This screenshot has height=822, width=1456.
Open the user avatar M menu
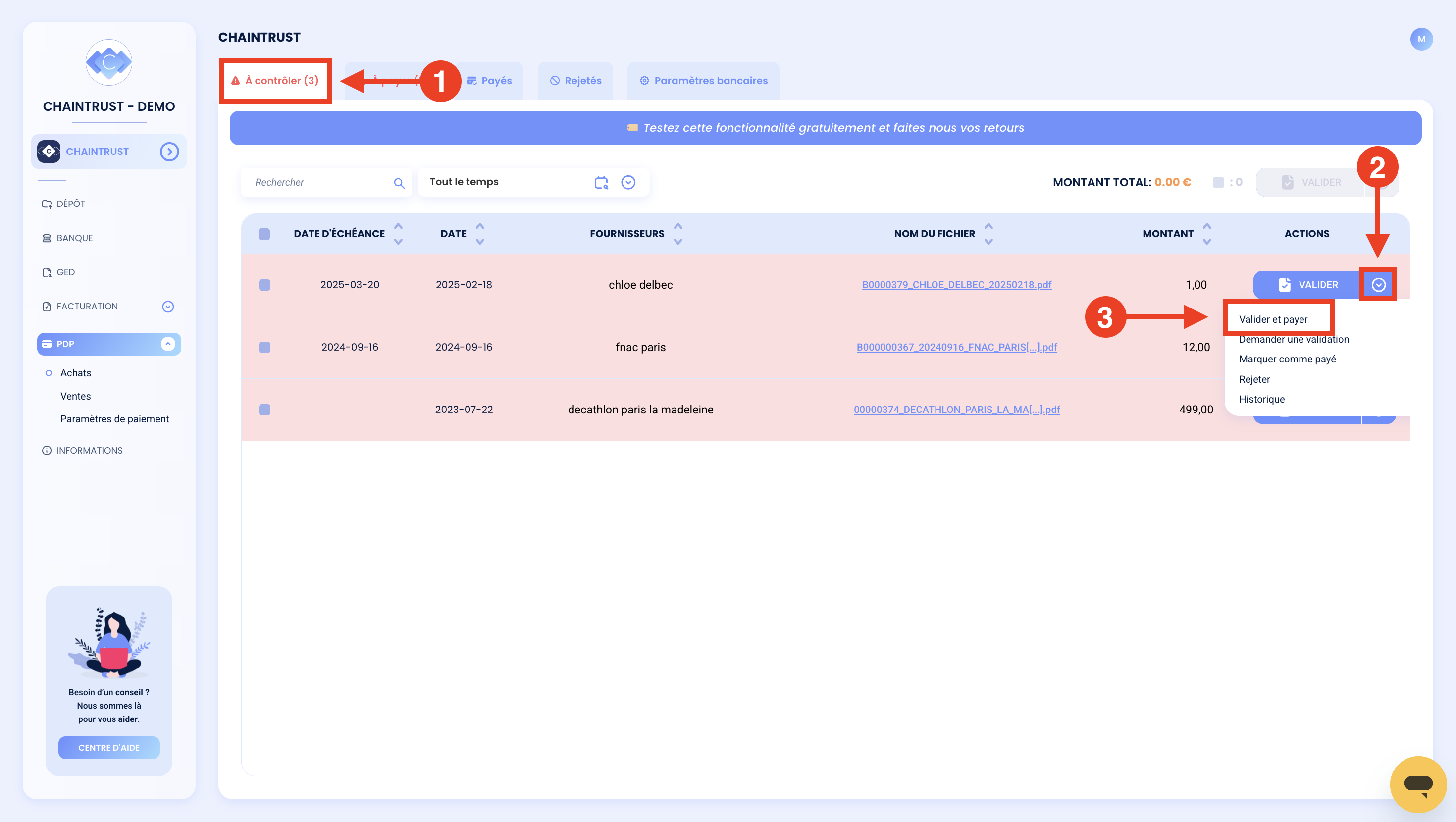(x=1421, y=40)
